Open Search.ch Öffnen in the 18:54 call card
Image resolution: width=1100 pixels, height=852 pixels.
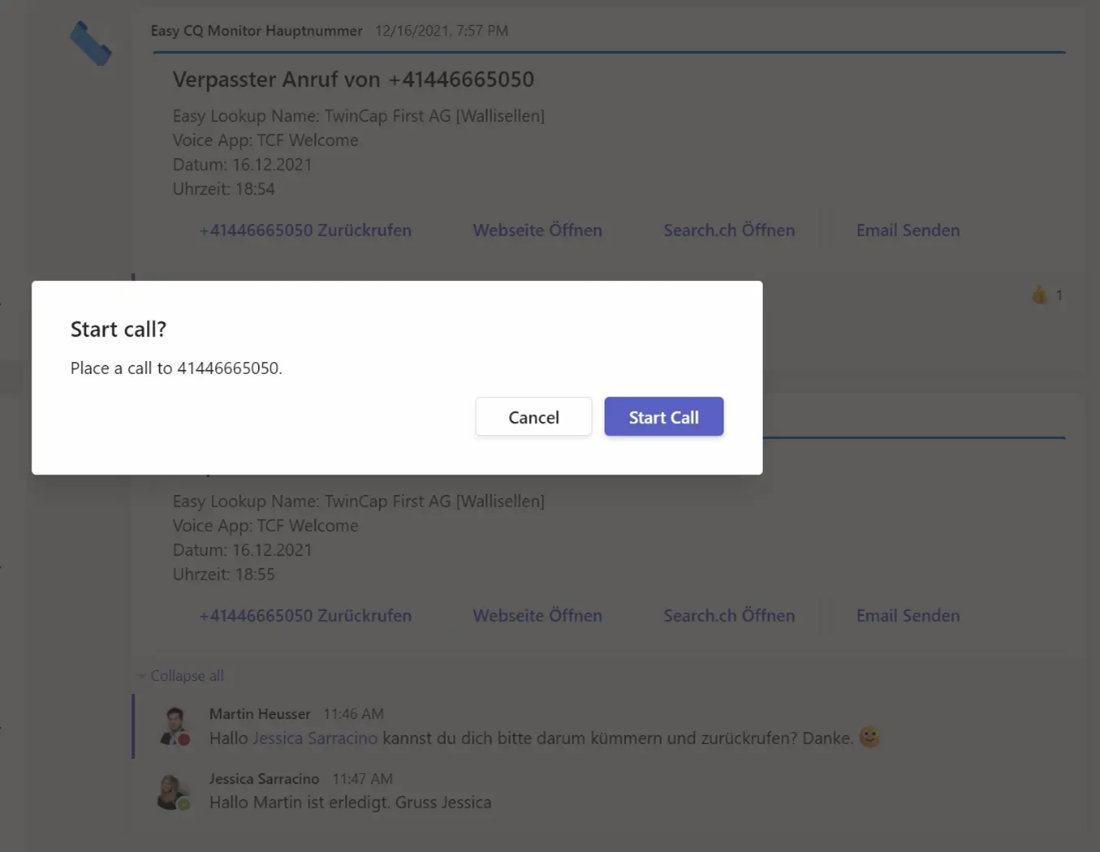click(729, 230)
